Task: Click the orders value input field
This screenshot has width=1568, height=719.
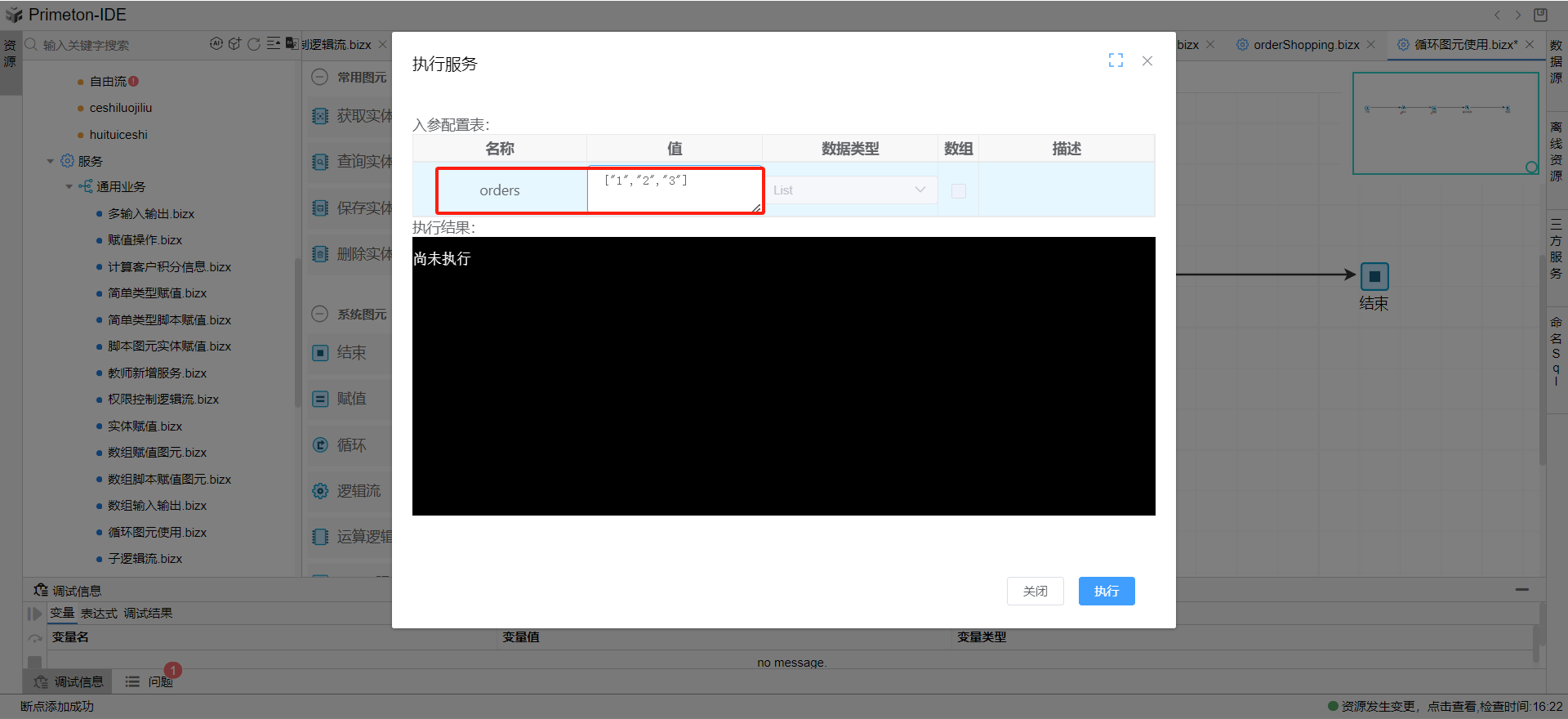Action: point(674,190)
